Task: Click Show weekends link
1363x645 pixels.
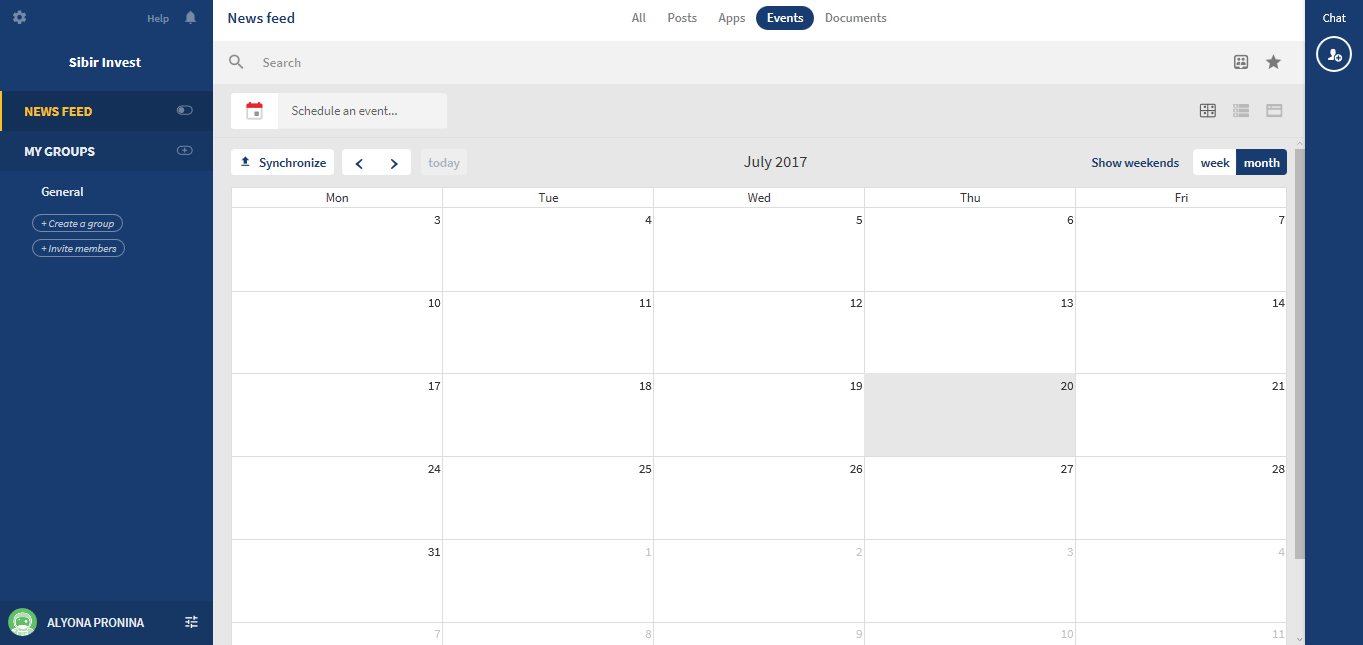Action: [x=1135, y=163]
